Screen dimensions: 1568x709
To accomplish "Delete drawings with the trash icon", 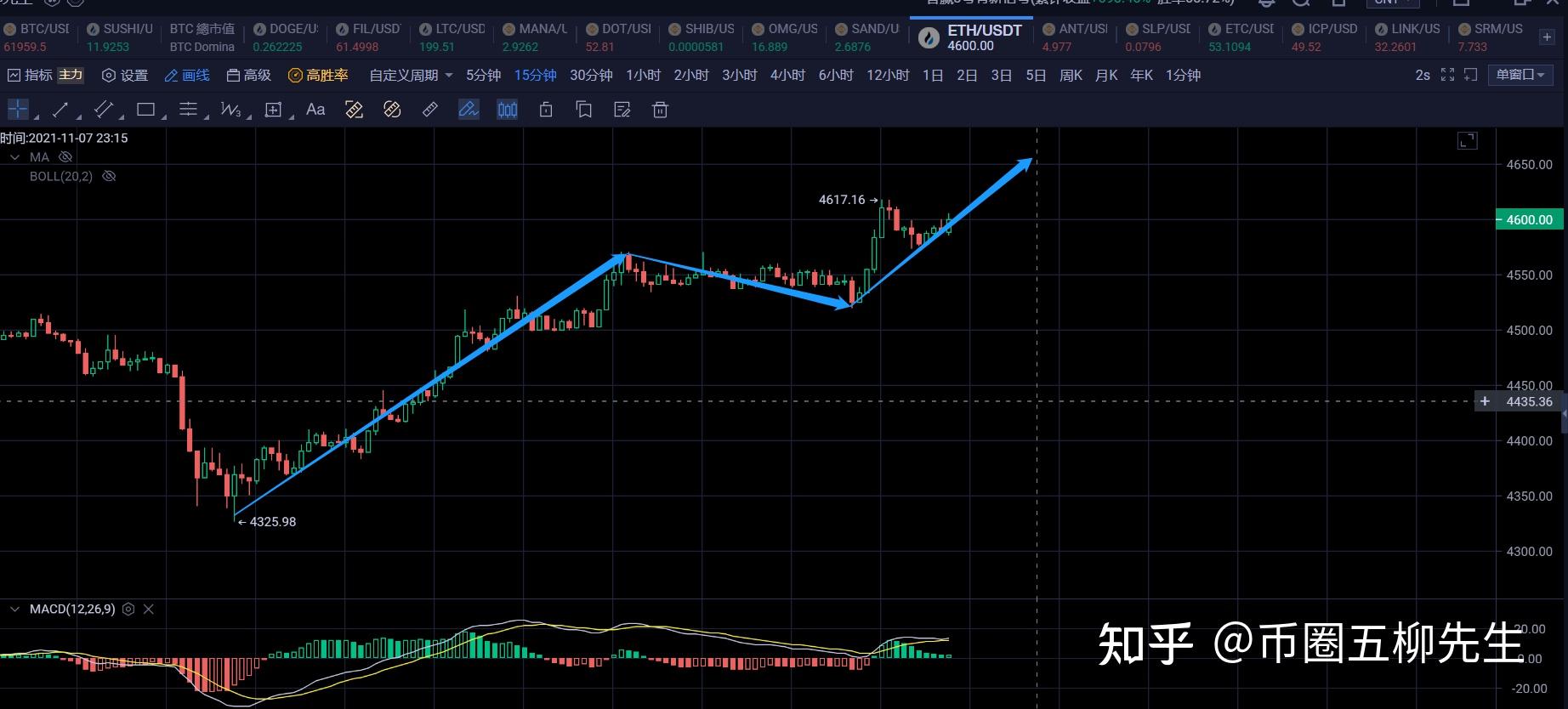I will (x=660, y=109).
